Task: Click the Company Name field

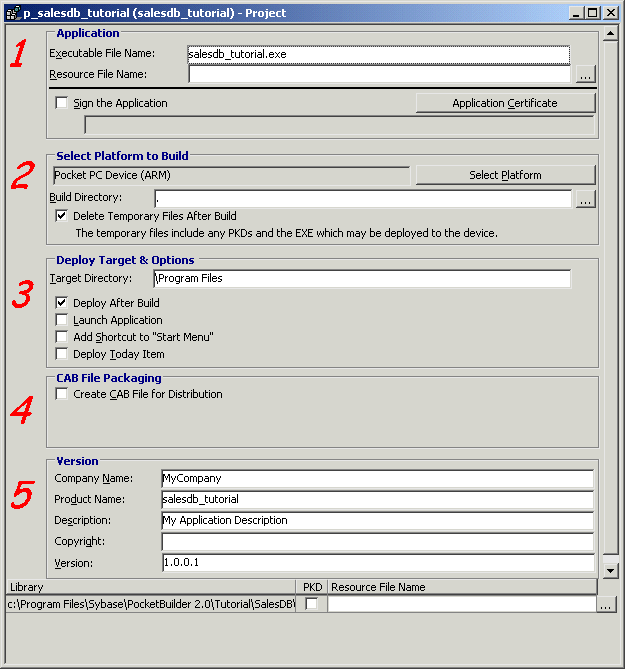Action: [378, 479]
